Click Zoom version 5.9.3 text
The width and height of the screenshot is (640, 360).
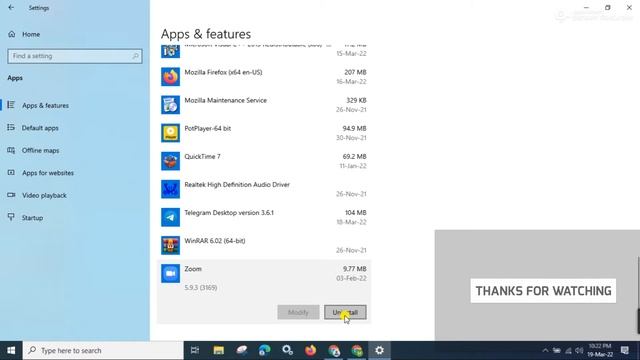(x=200, y=288)
